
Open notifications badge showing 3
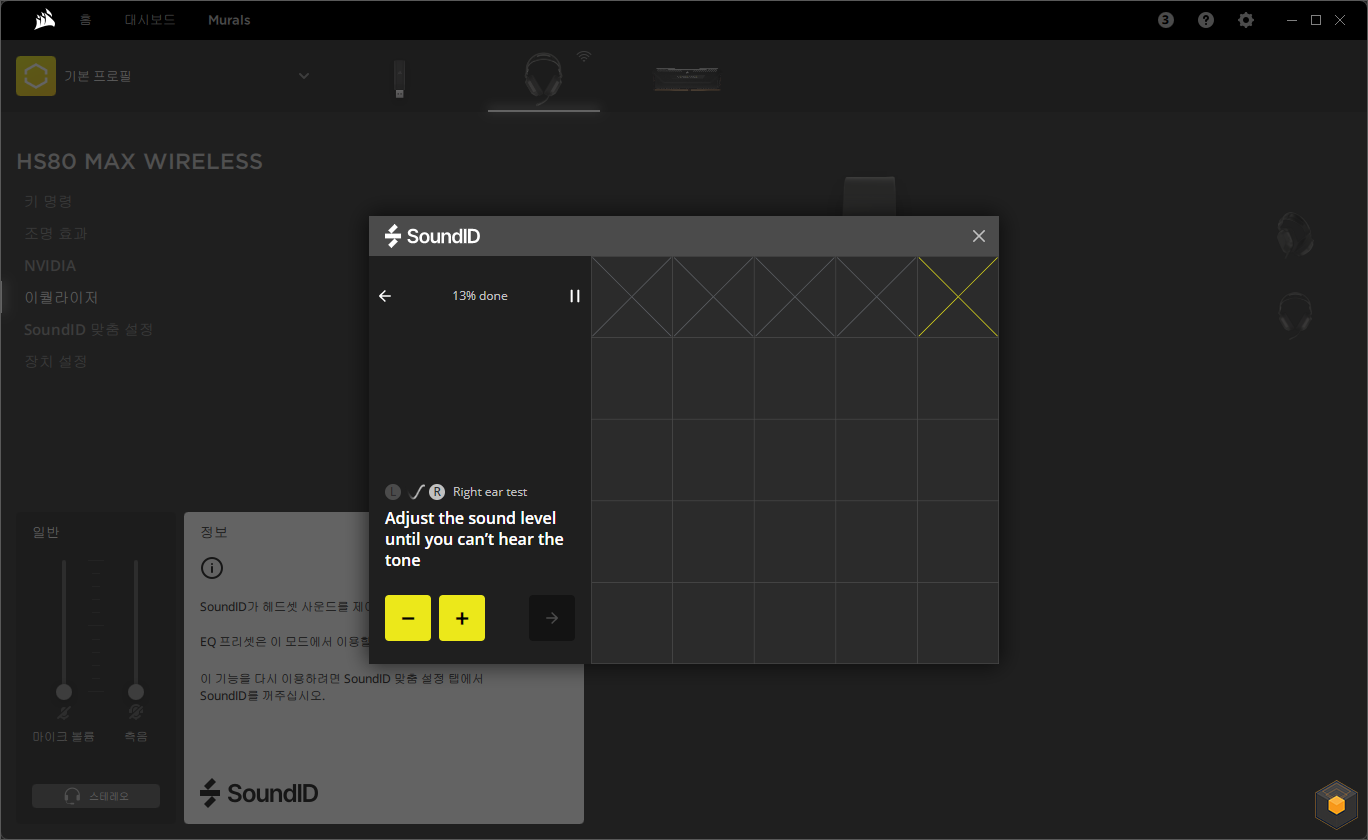tap(1166, 20)
